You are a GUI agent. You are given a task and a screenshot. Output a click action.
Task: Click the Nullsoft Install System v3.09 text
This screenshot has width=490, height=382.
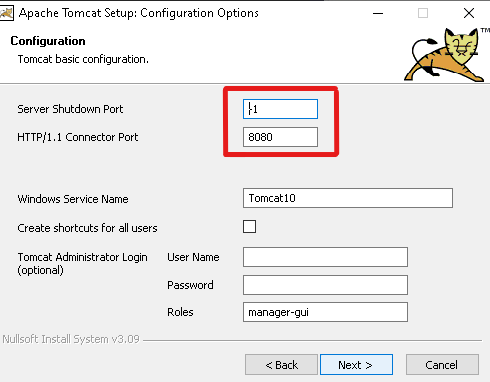[x=71, y=339]
